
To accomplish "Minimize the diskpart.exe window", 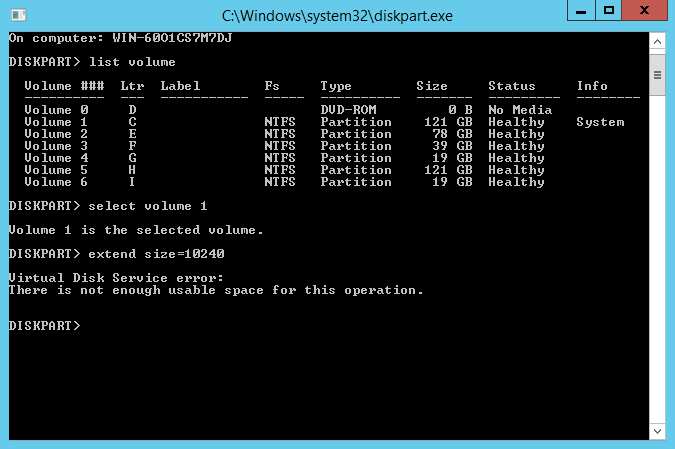I will pyautogui.click(x=581, y=10).
